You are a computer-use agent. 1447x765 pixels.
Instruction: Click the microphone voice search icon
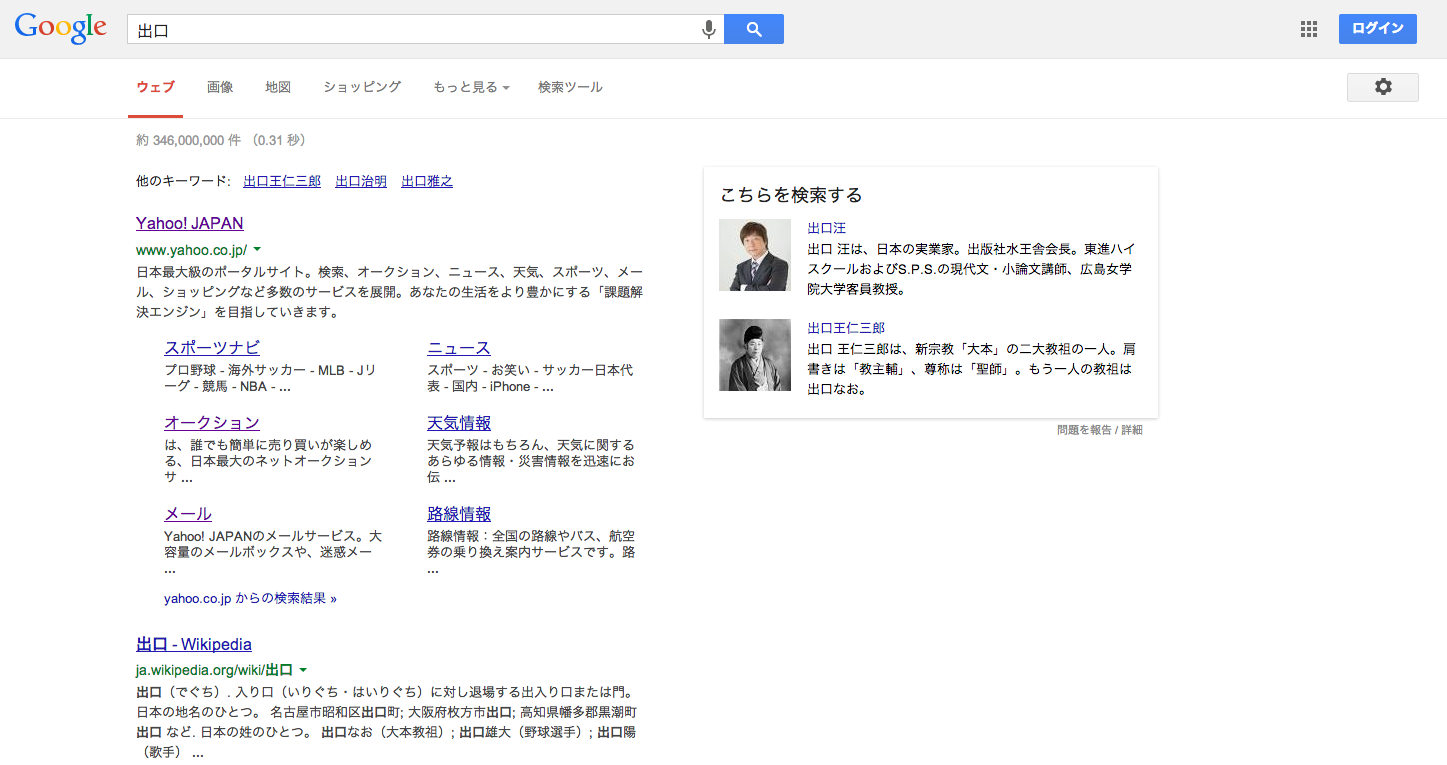[x=708, y=29]
